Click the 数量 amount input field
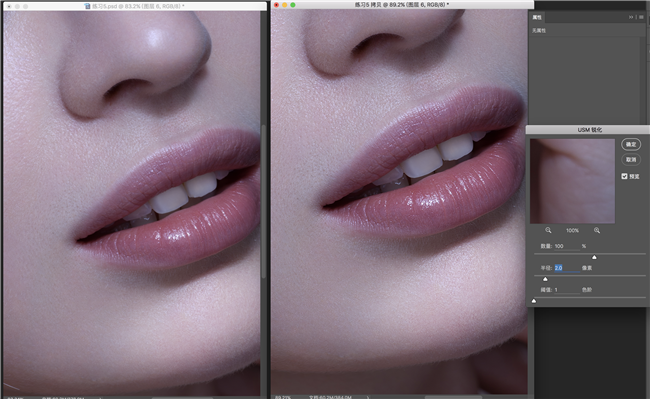 pos(567,246)
